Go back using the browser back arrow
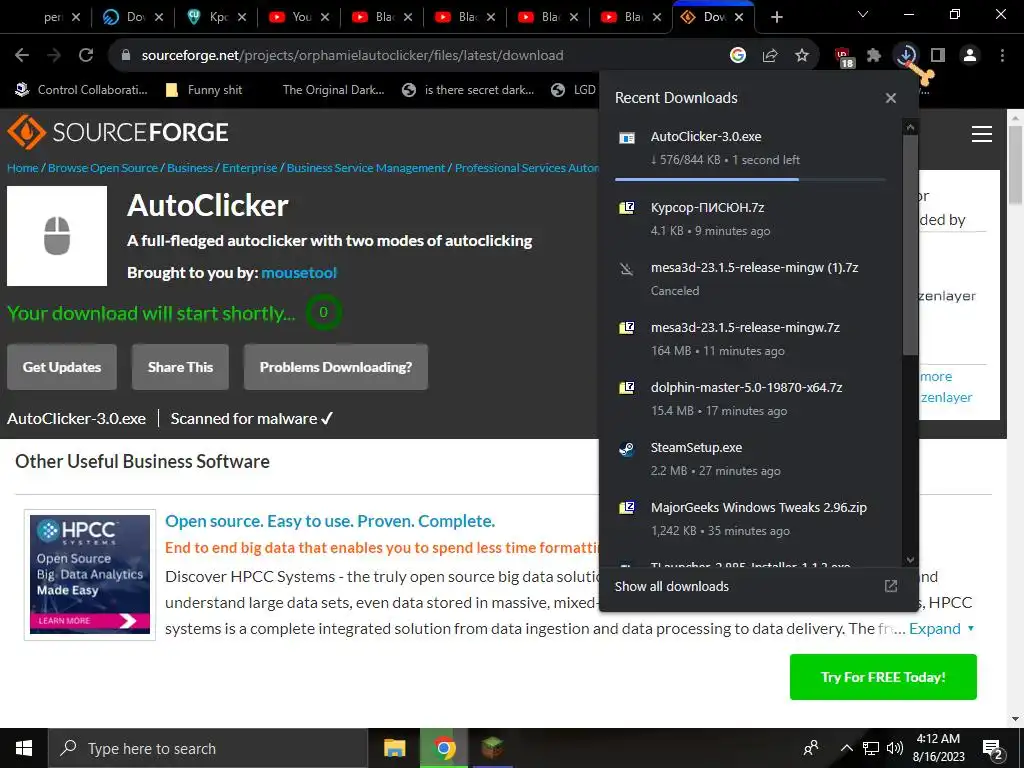Image resolution: width=1024 pixels, height=768 pixels. point(22,56)
